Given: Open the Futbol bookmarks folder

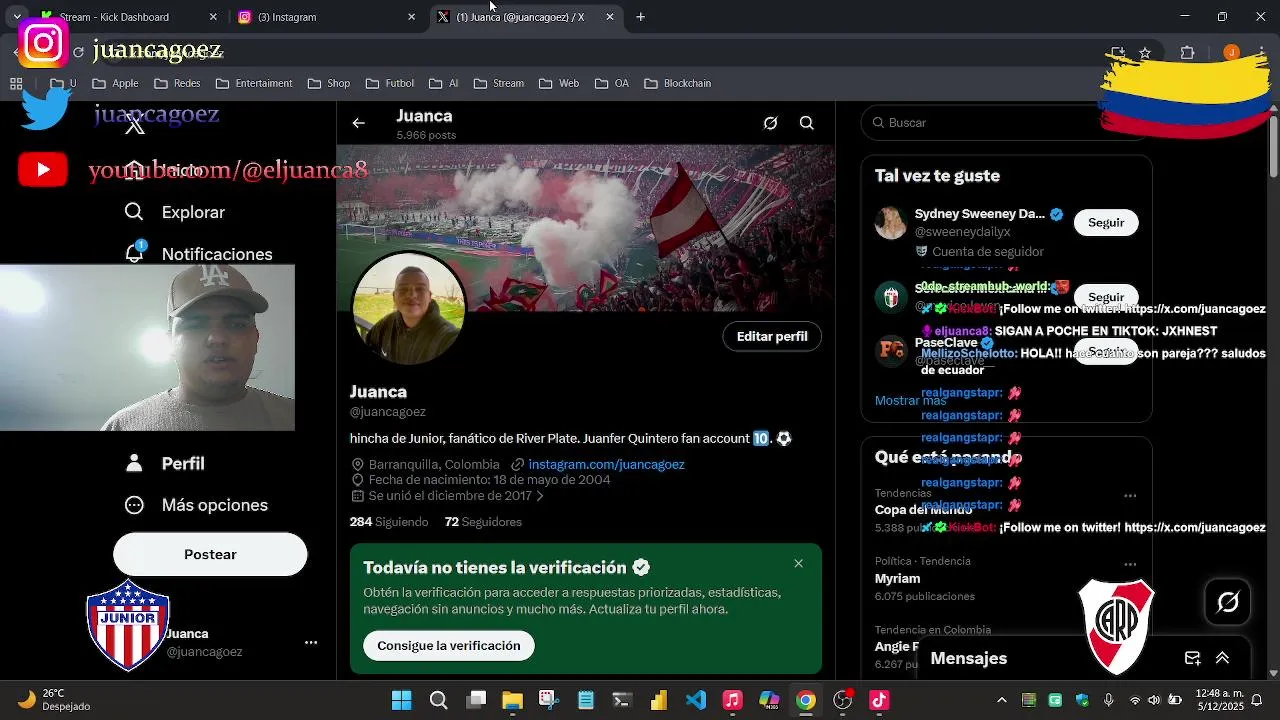Looking at the screenshot, I should (x=390, y=83).
